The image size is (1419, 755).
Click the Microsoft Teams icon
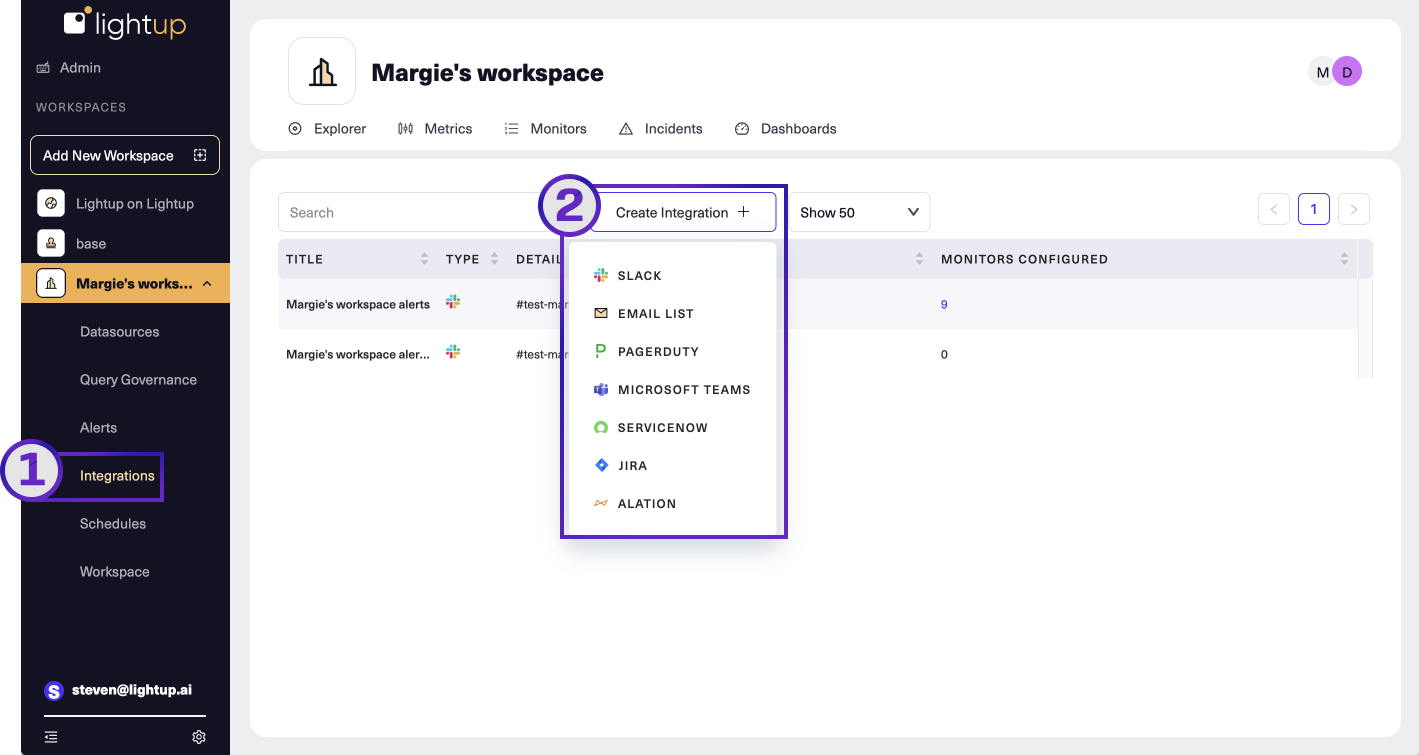point(601,389)
